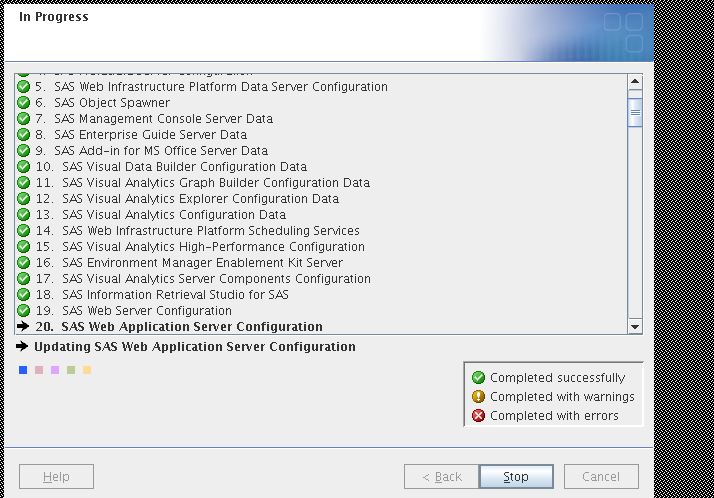Click the arrow icon beside SAS Web Application Server Configuration
714x498 pixels.
click(24, 327)
